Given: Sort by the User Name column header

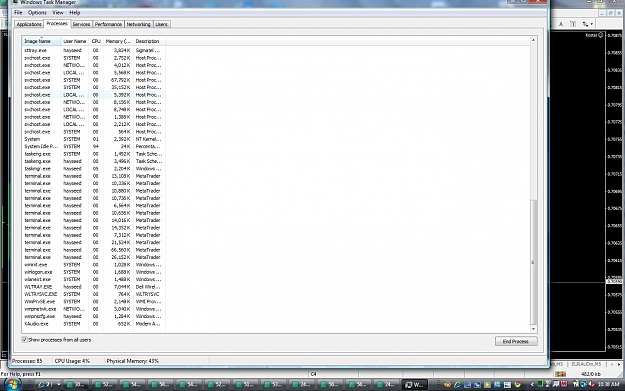Looking at the screenshot, I should click(75, 41).
